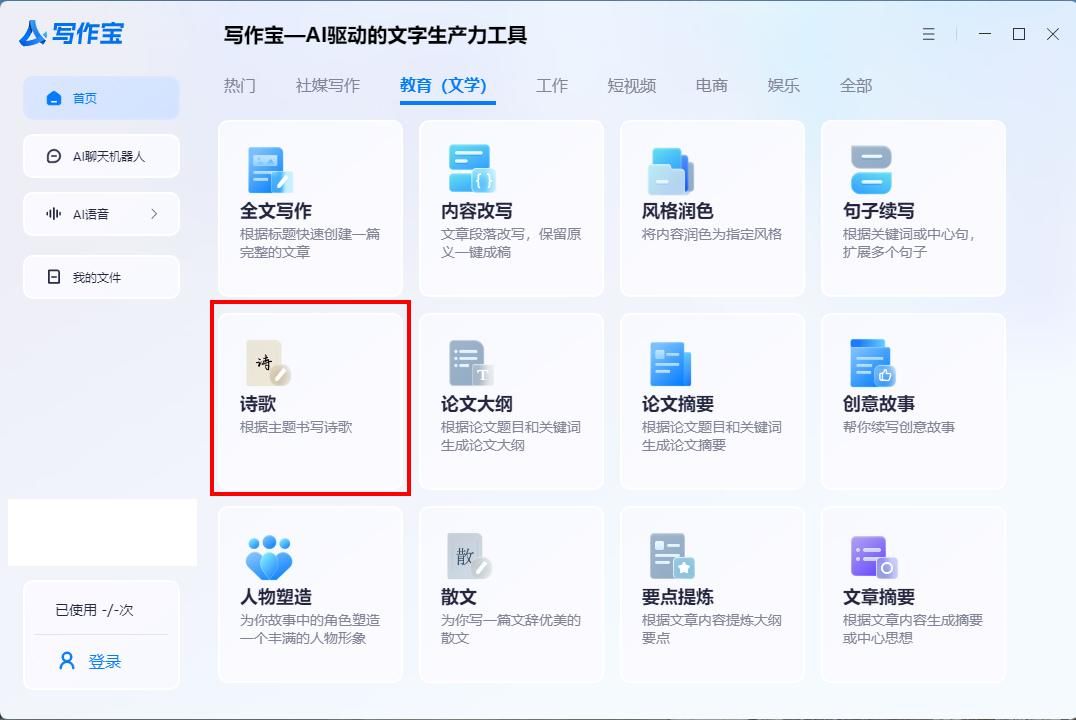Click the 写作宝 logo icon

[32, 33]
